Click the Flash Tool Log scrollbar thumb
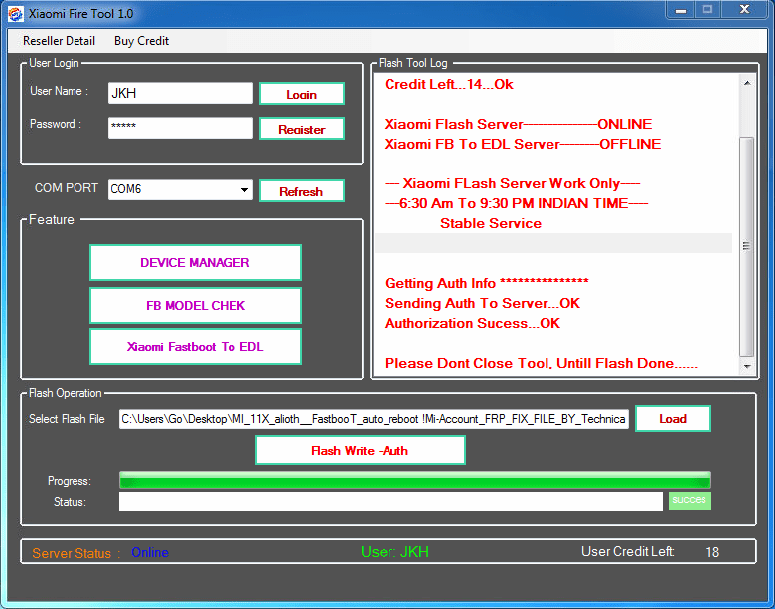The image size is (775, 609). pos(747,246)
